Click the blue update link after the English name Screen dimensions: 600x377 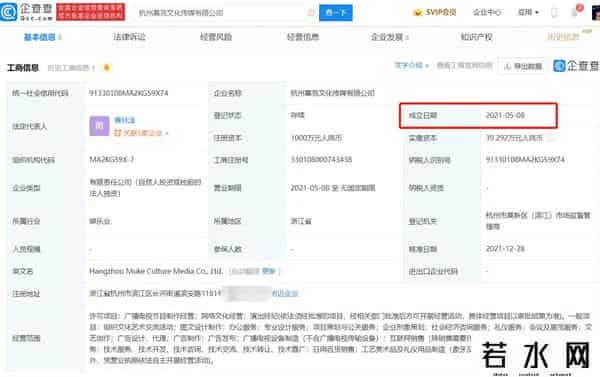(x=269, y=271)
